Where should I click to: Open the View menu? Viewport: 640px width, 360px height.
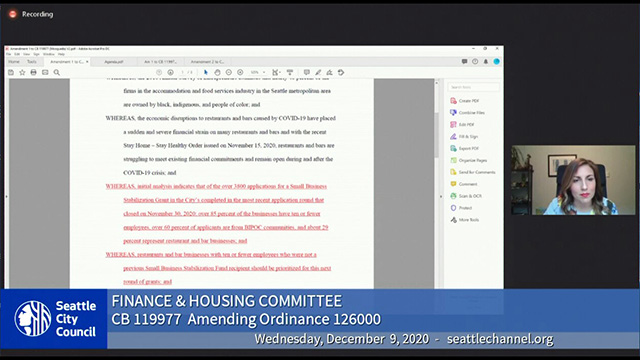(27, 54)
